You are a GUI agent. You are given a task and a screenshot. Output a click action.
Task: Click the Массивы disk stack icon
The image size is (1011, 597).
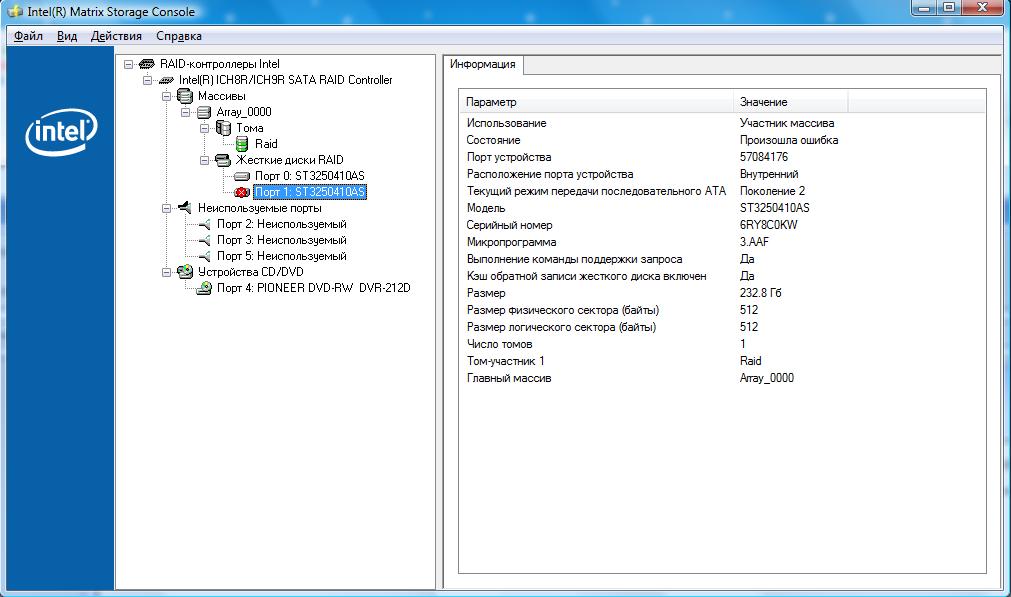[185, 96]
